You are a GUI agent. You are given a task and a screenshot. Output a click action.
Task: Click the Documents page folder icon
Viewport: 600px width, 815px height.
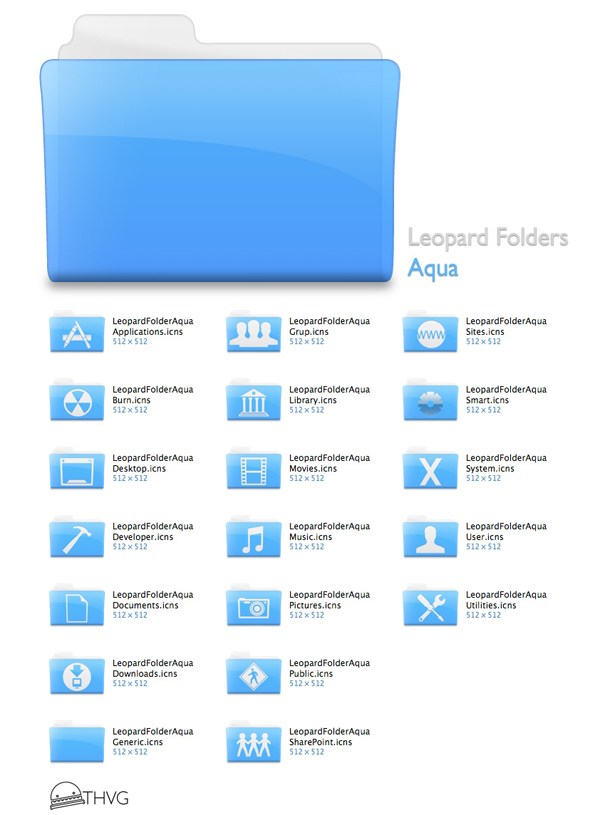(77, 605)
